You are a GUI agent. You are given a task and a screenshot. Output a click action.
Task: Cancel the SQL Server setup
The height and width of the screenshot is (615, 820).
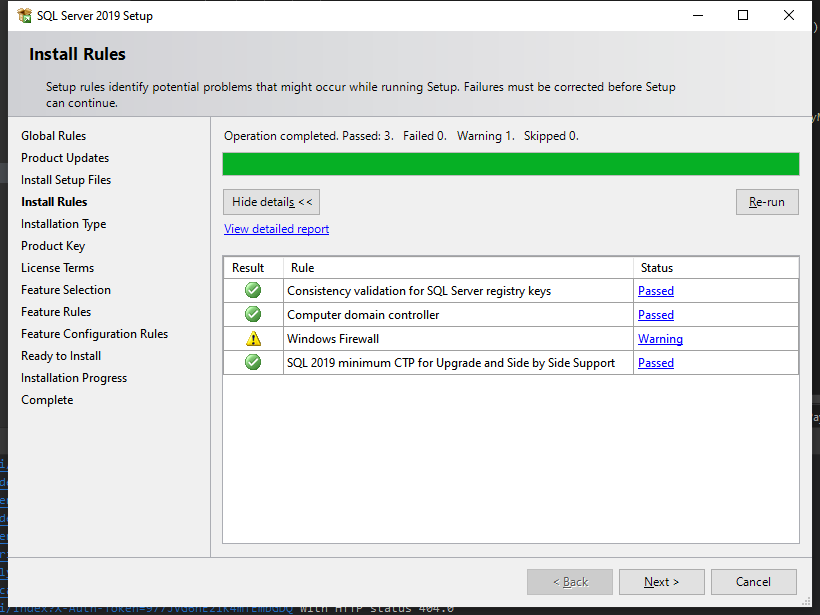(x=753, y=582)
